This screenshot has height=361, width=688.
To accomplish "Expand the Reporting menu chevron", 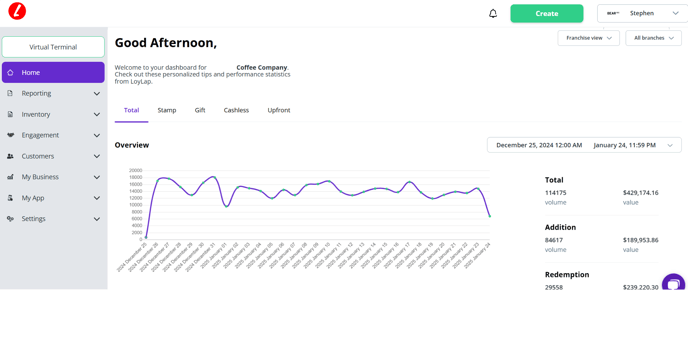I will pyautogui.click(x=97, y=93).
